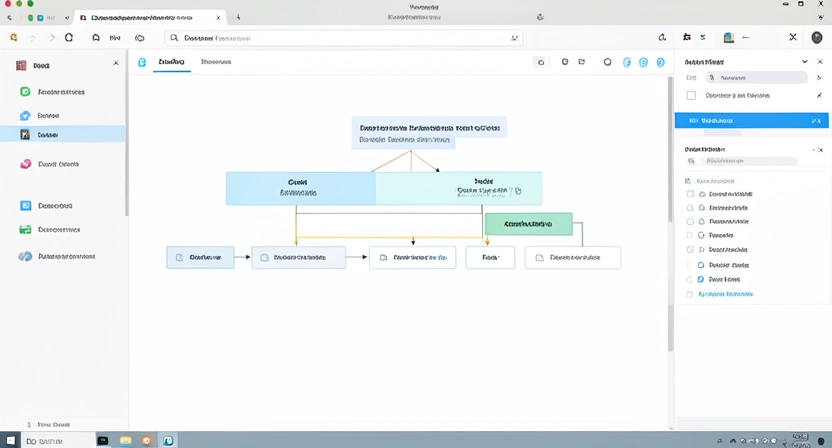
Task: Click the browser reload icon
Action: (69, 37)
